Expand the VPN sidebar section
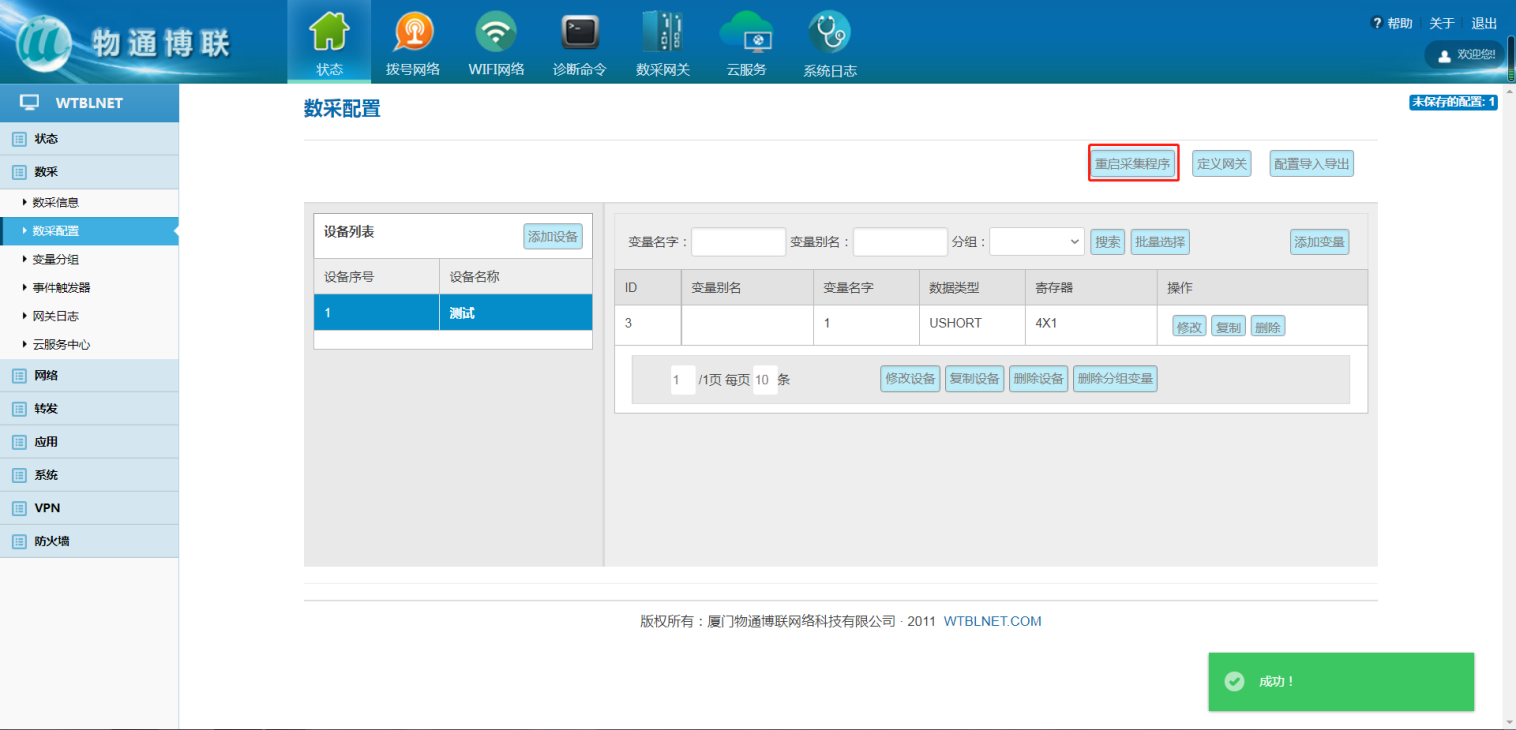This screenshot has width=1516, height=730. (x=89, y=508)
